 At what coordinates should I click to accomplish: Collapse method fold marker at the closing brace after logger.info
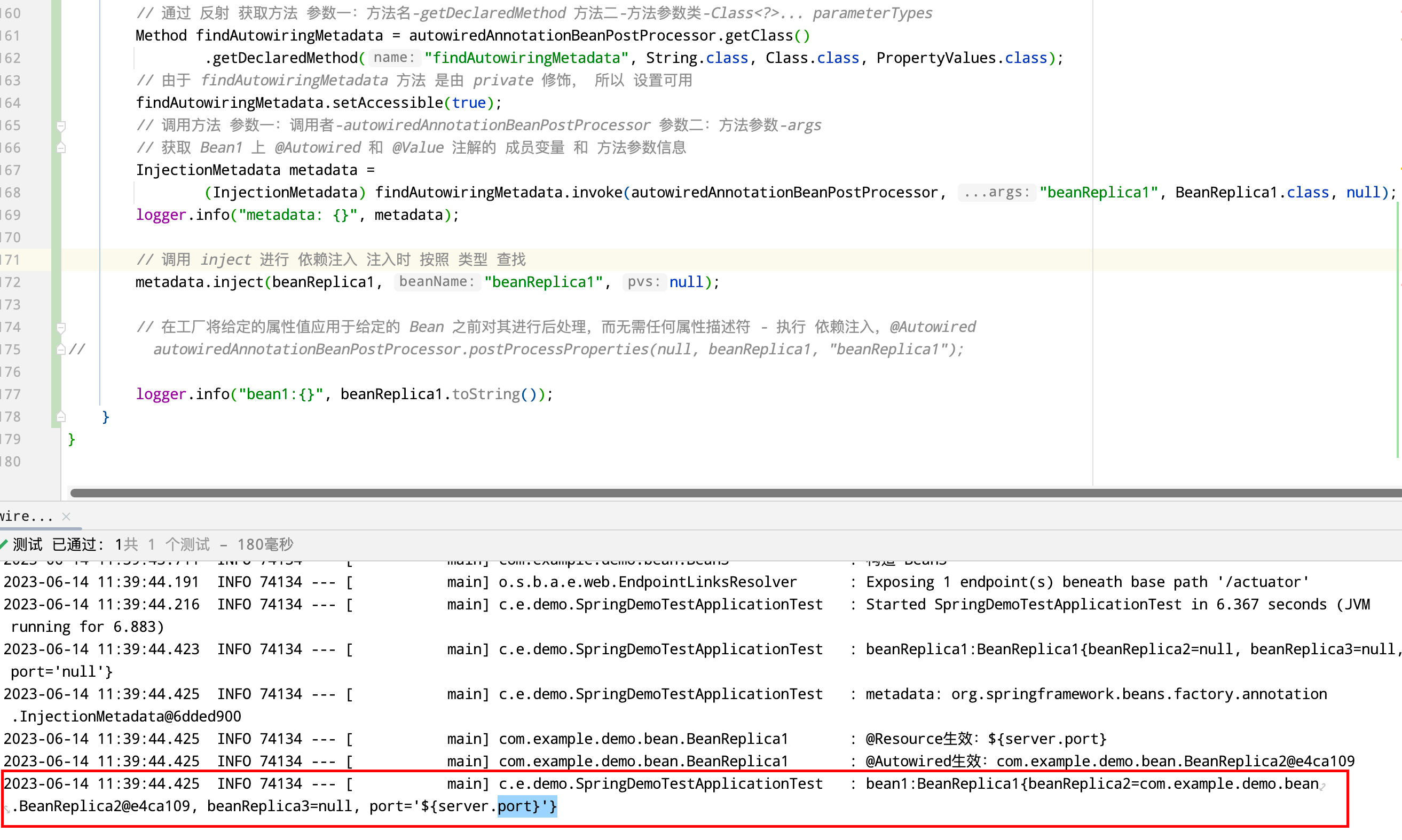point(61,417)
